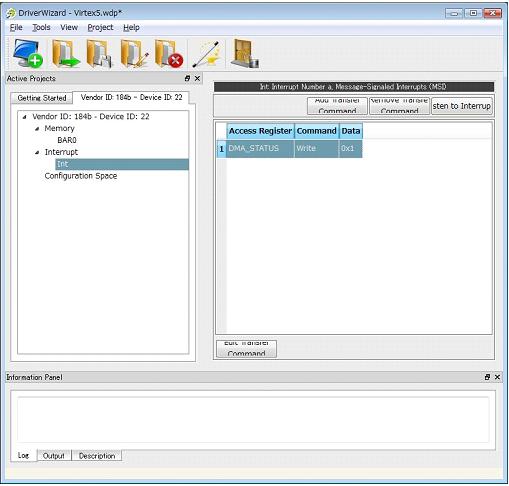Select row number 1 header in table
Viewport: 509px width, 486px height.
tap(221, 149)
